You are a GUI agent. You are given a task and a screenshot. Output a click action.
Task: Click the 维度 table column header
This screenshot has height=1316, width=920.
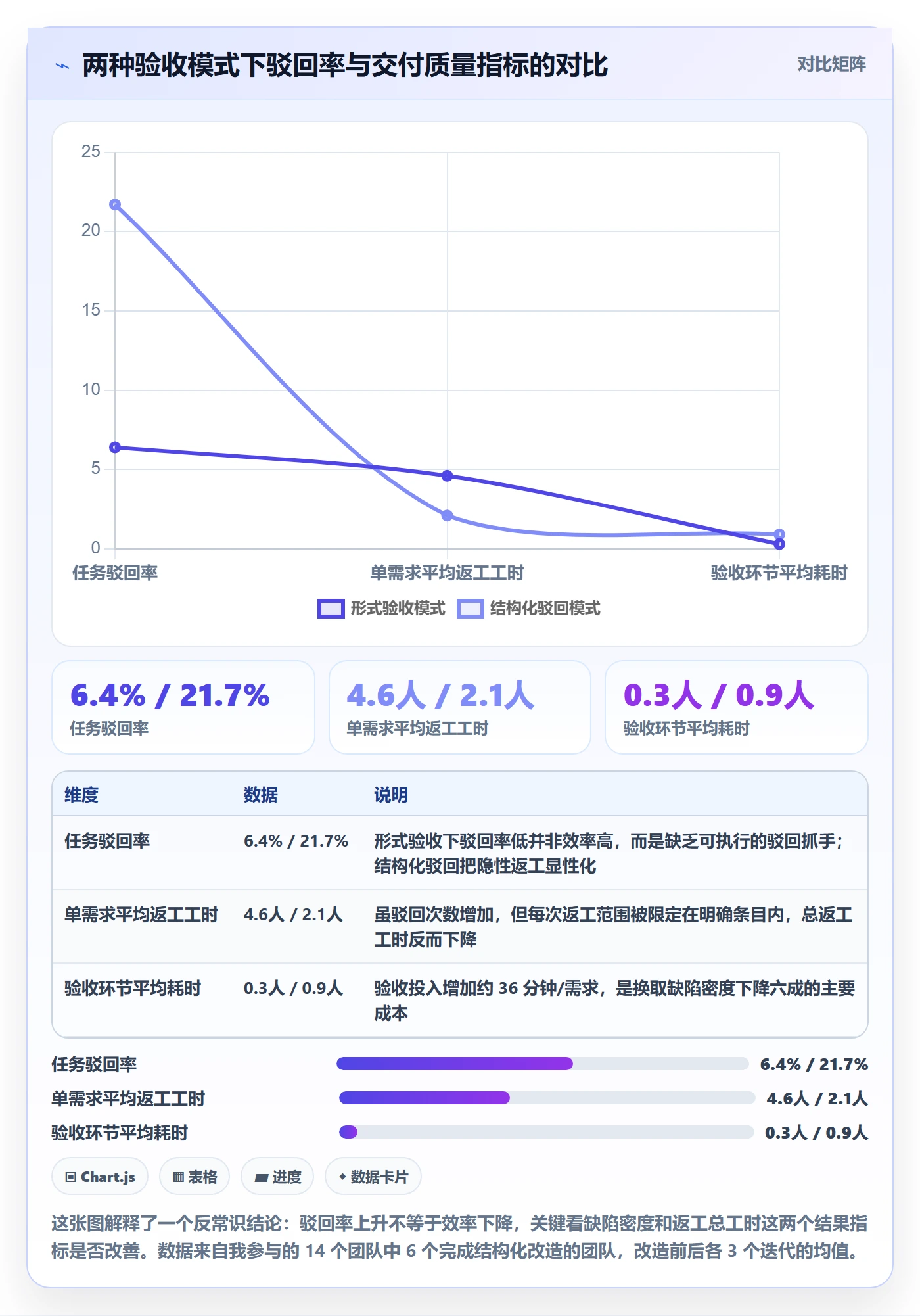pos(81,795)
